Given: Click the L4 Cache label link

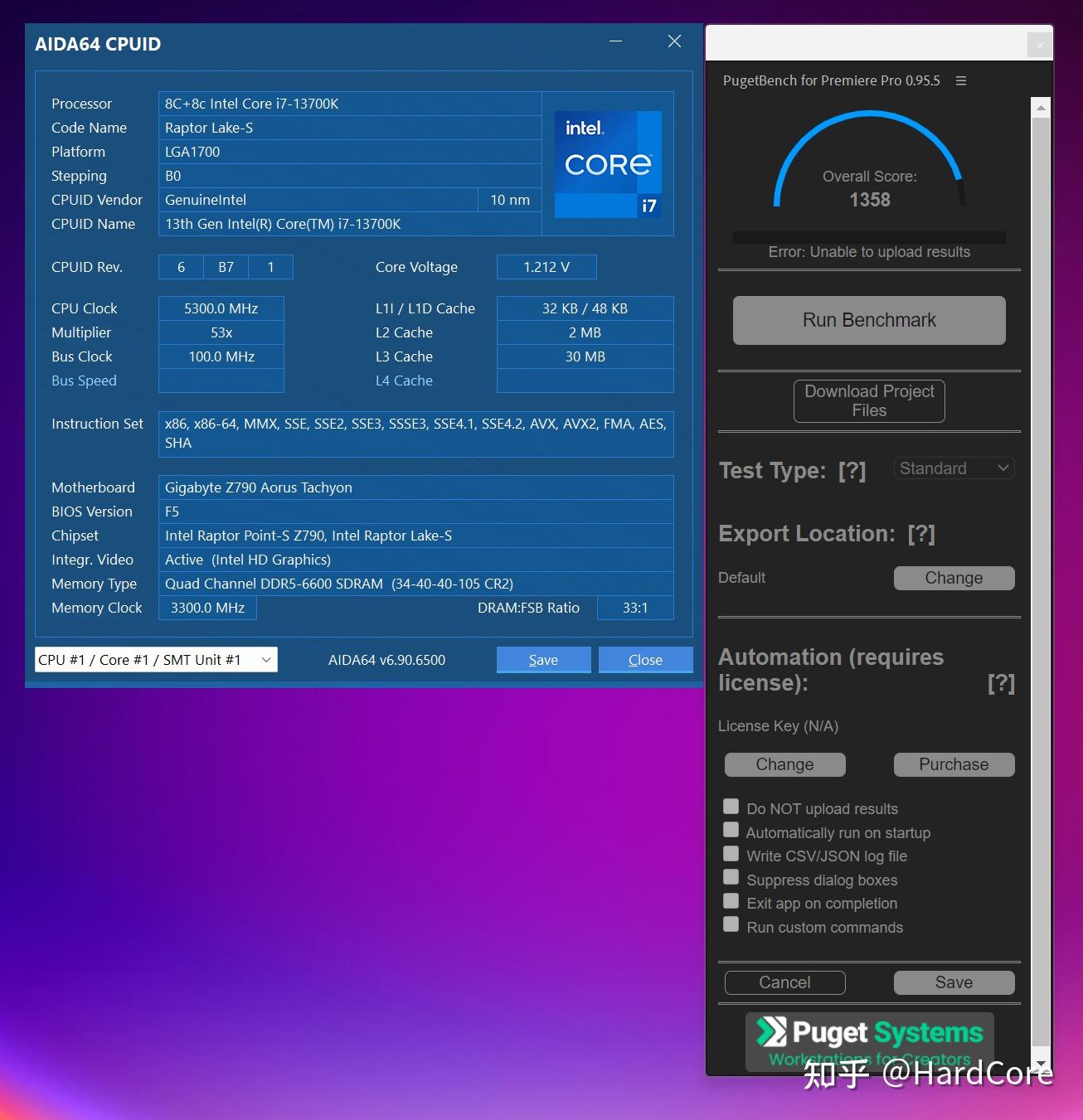Looking at the screenshot, I should pyautogui.click(x=404, y=381).
